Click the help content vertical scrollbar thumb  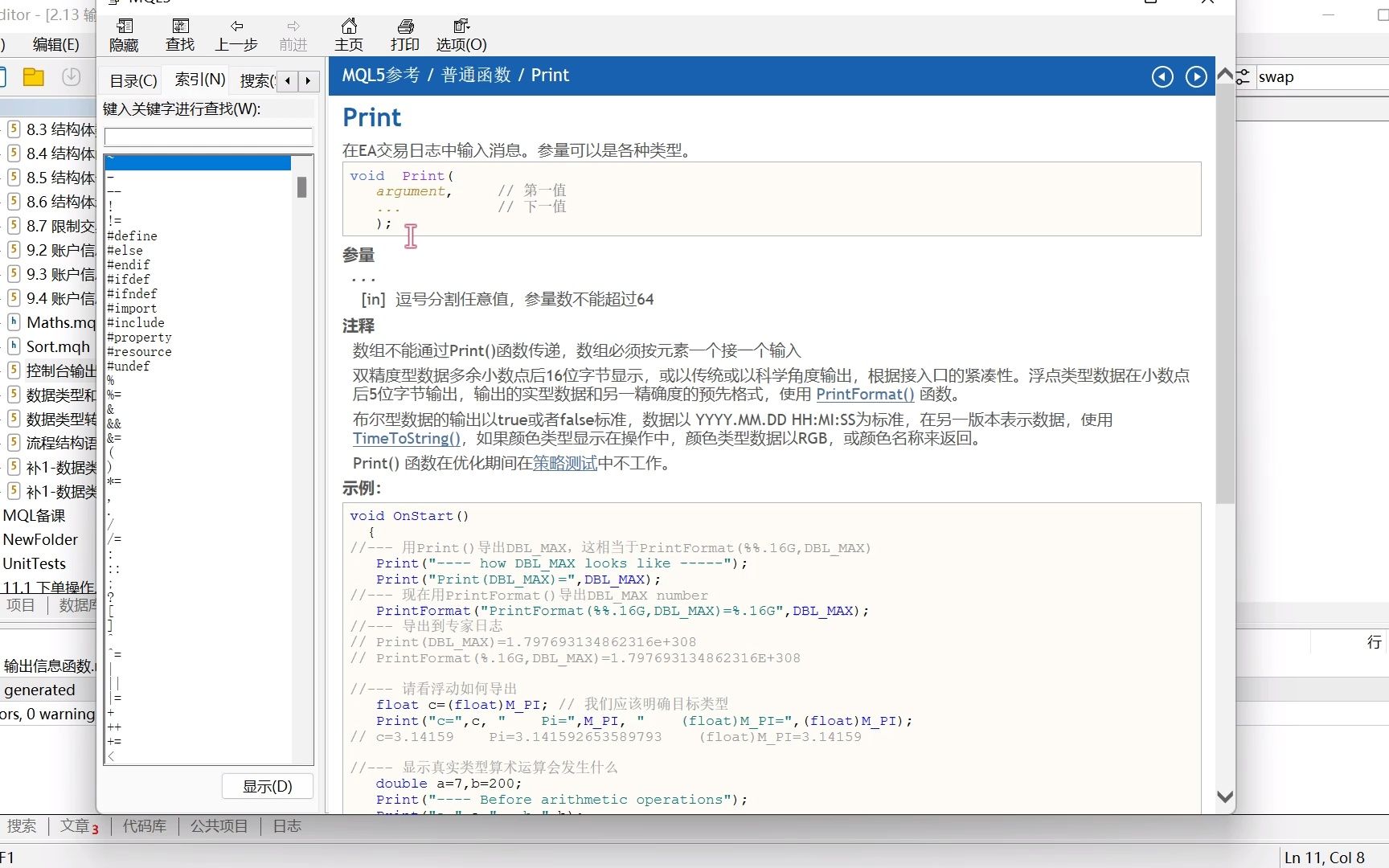point(1224,293)
